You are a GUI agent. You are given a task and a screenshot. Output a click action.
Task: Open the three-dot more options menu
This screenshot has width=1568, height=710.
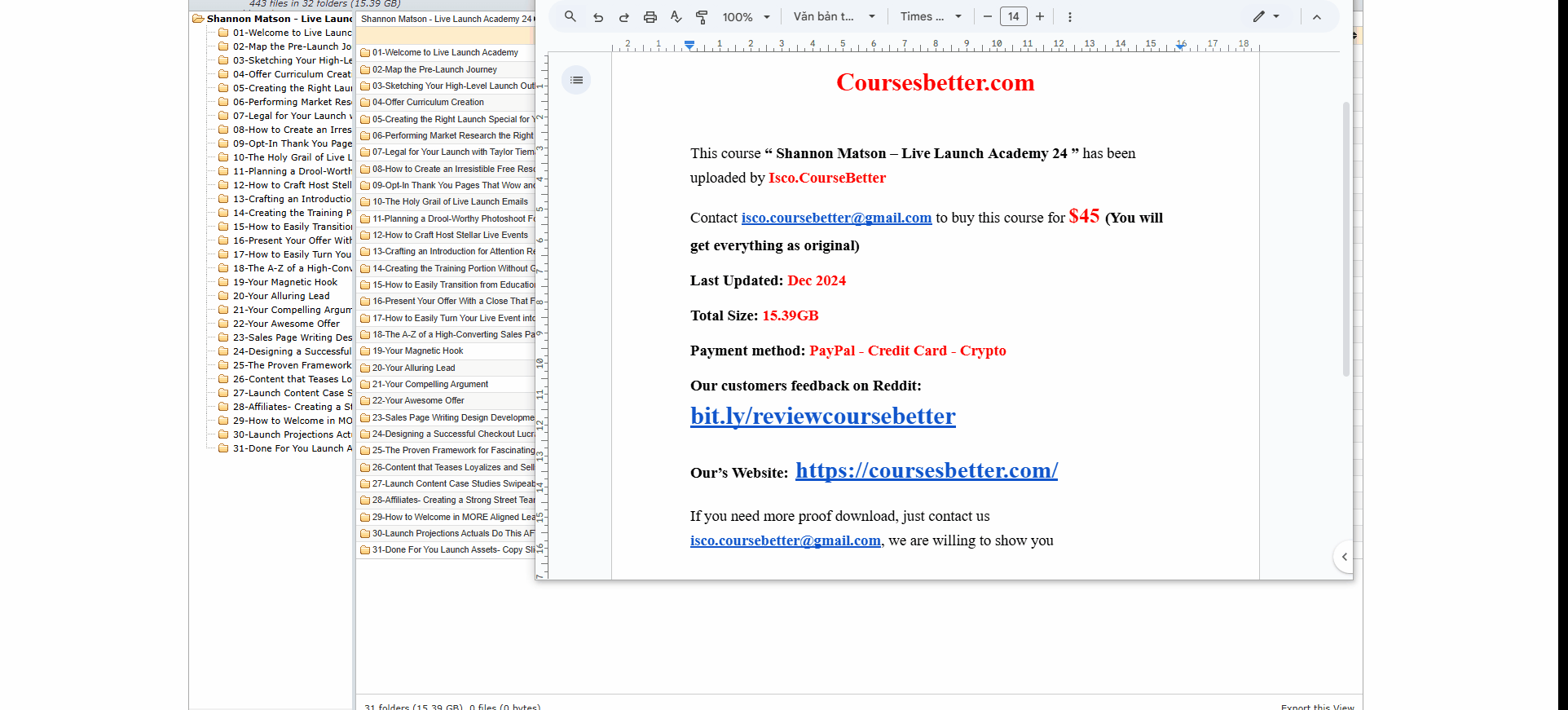pos(1070,17)
